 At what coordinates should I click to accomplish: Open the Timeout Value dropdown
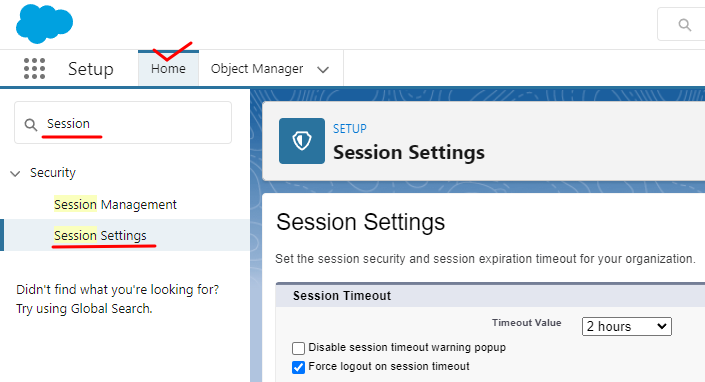tap(627, 326)
